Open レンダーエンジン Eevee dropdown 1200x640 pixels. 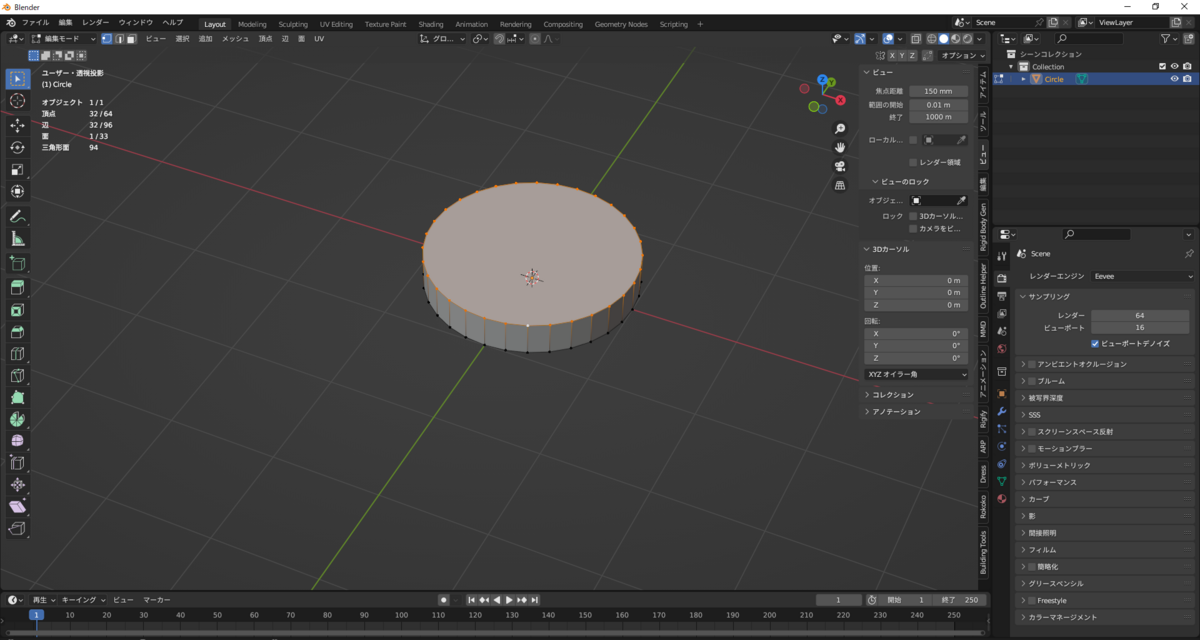tap(1142, 276)
